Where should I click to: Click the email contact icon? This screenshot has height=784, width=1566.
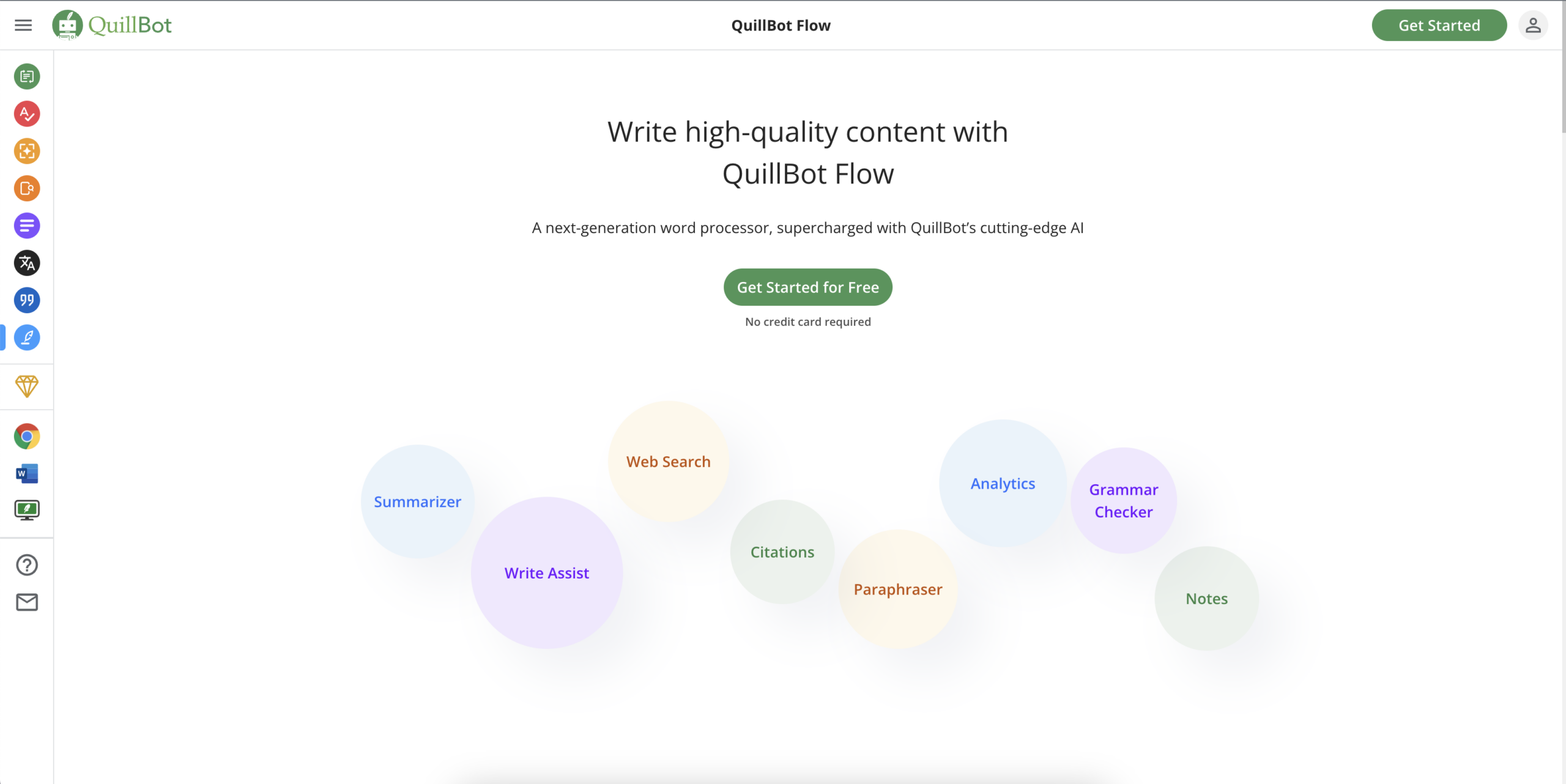pos(27,602)
